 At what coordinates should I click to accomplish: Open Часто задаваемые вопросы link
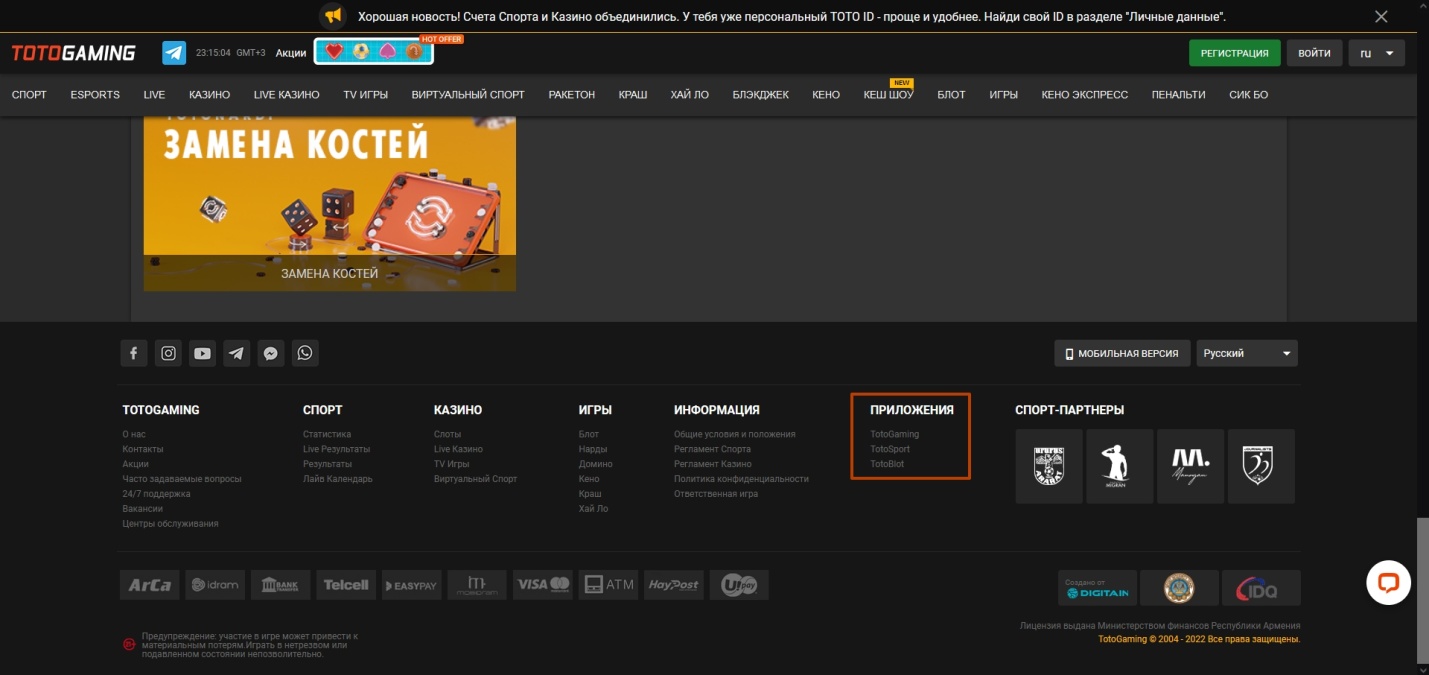[x=182, y=479]
